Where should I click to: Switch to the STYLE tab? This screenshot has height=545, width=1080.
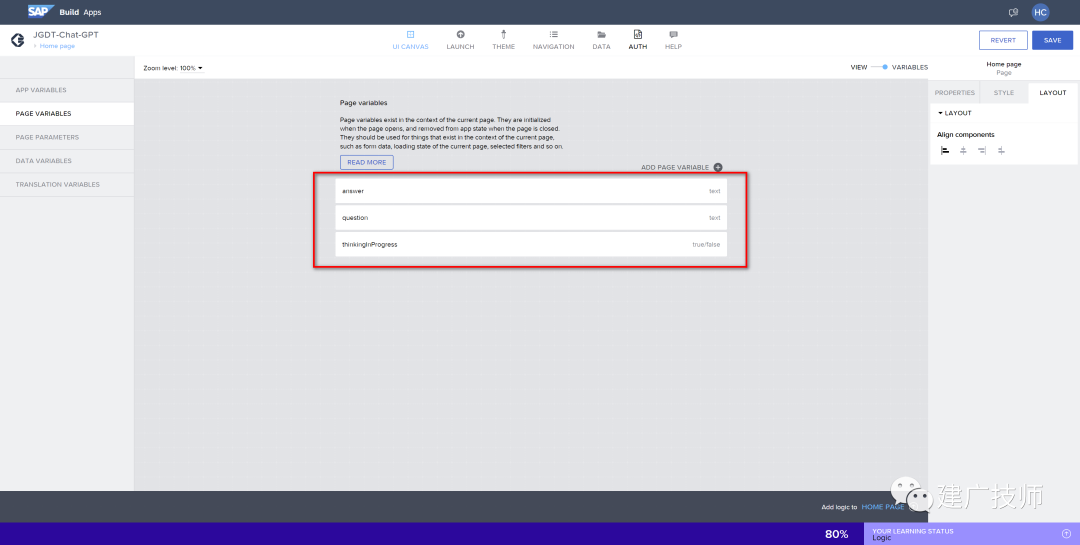click(x=1004, y=92)
